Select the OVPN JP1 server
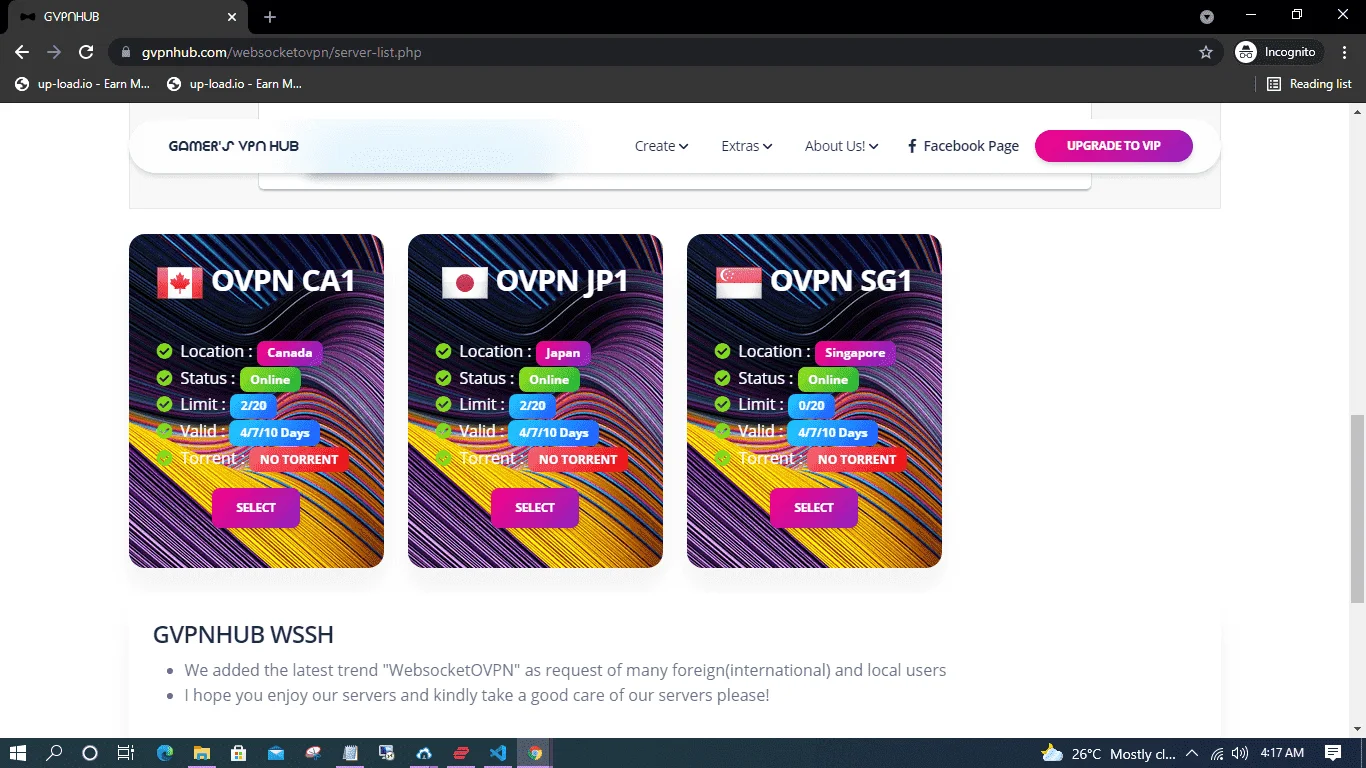 tap(534, 508)
